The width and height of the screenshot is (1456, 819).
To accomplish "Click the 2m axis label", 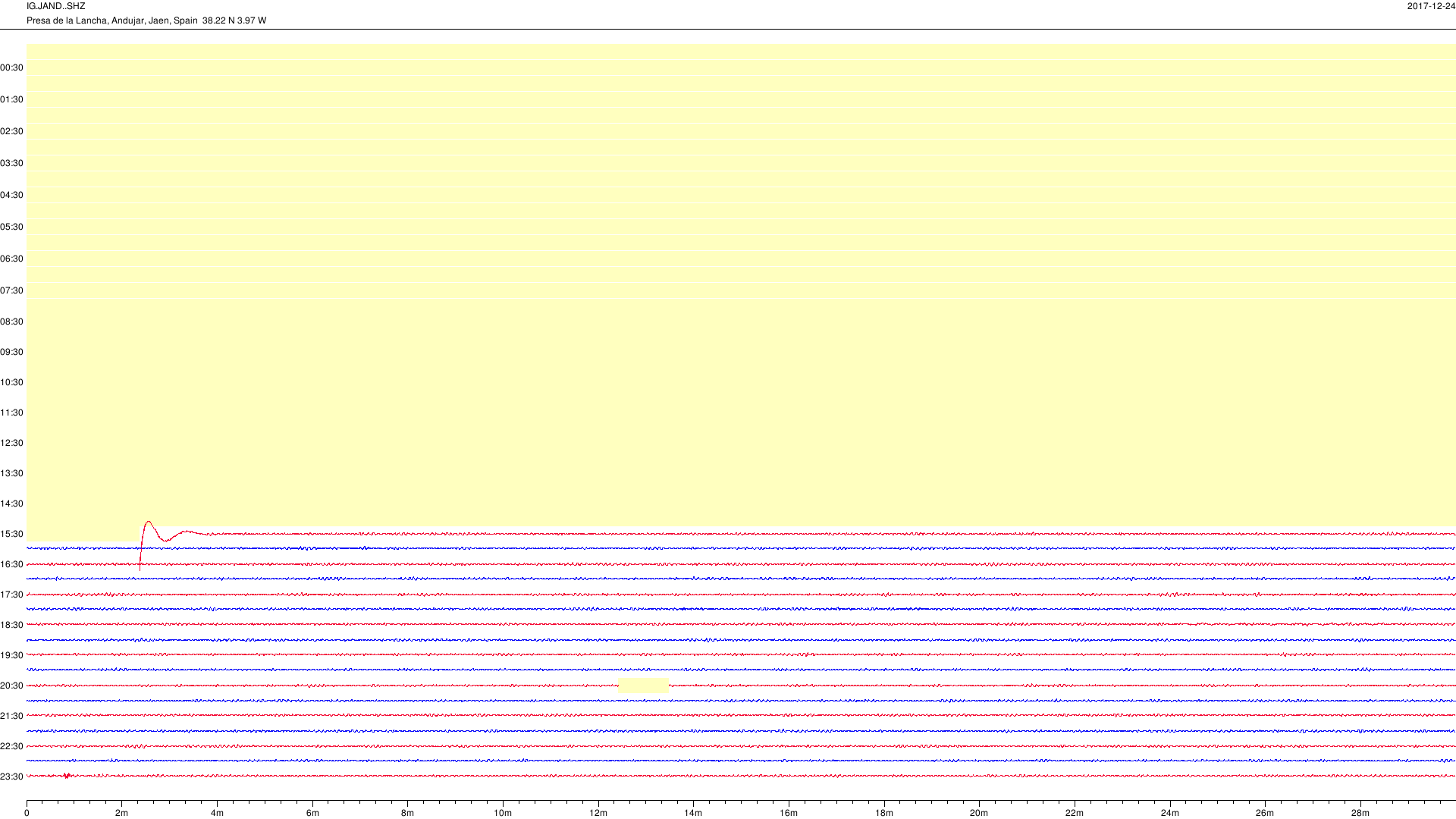I will (122, 813).
